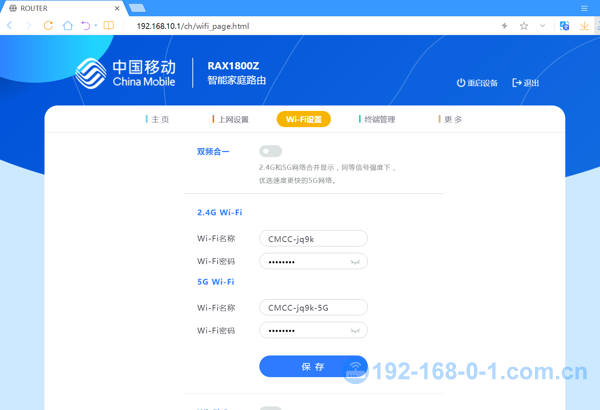Click 重启设备 restart device button
600x410 pixels.
477,83
